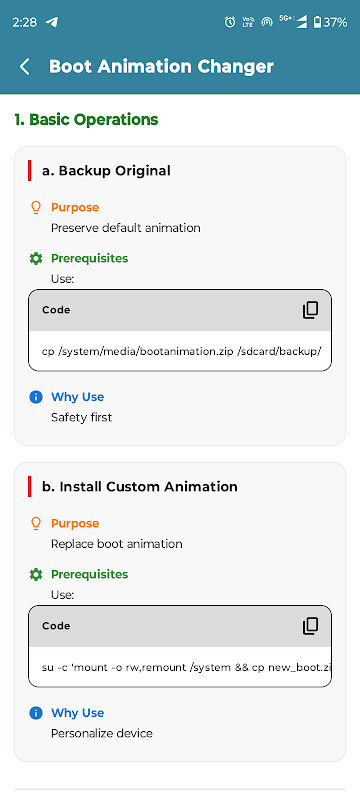The image size is (360, 800).
Task: Copy the Install Custom Animation code
Action: (310, 626)
